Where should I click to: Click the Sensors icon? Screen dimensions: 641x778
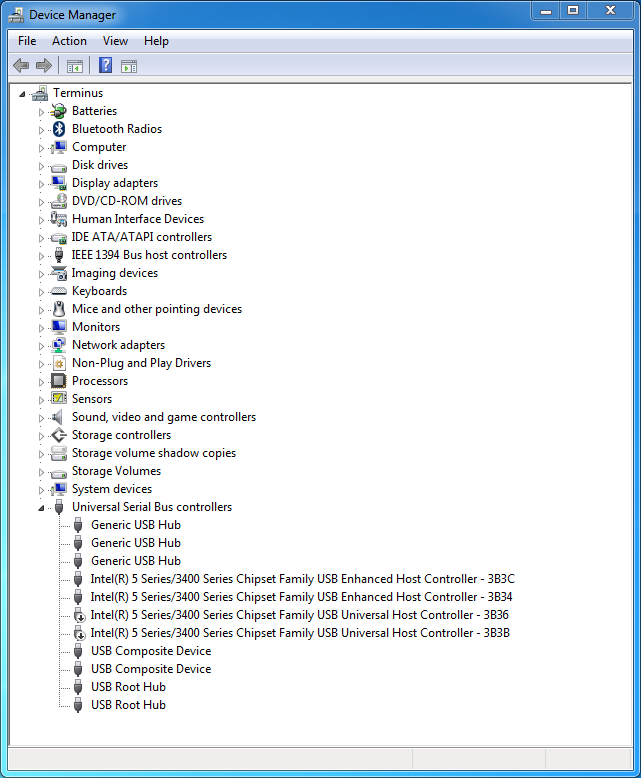(59, 398)
